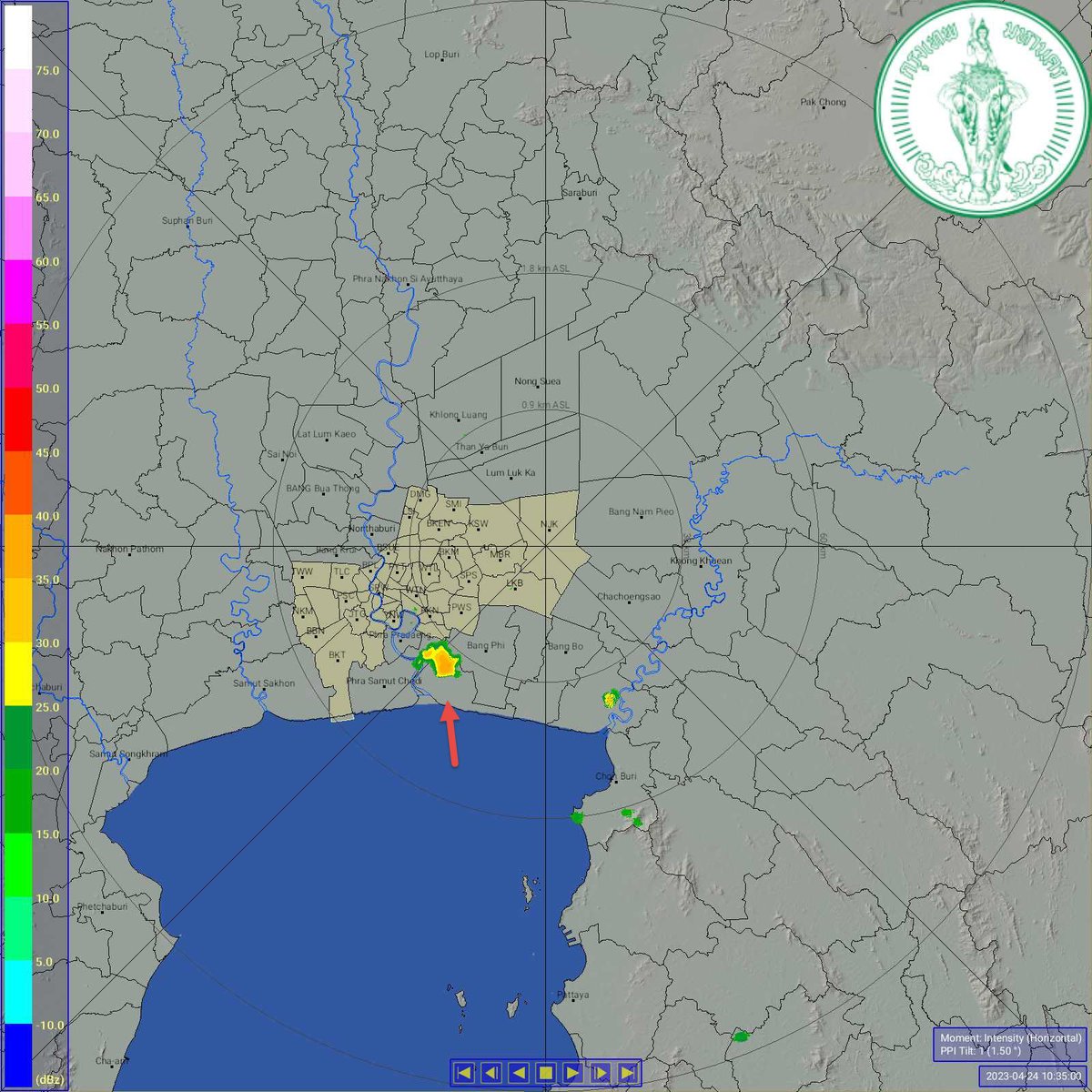This screenshot has width=1092, height=1092.
Task: Click the Lat Lum Kaeo map label
Action: pos(327,434)
